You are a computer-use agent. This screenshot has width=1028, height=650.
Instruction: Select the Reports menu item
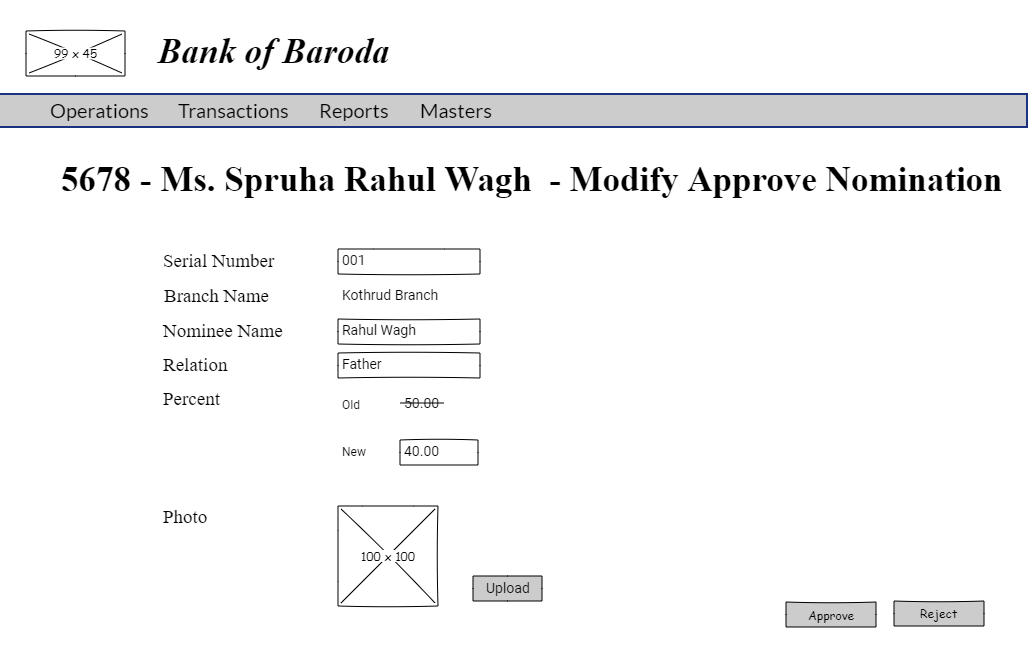click(353, 111)
